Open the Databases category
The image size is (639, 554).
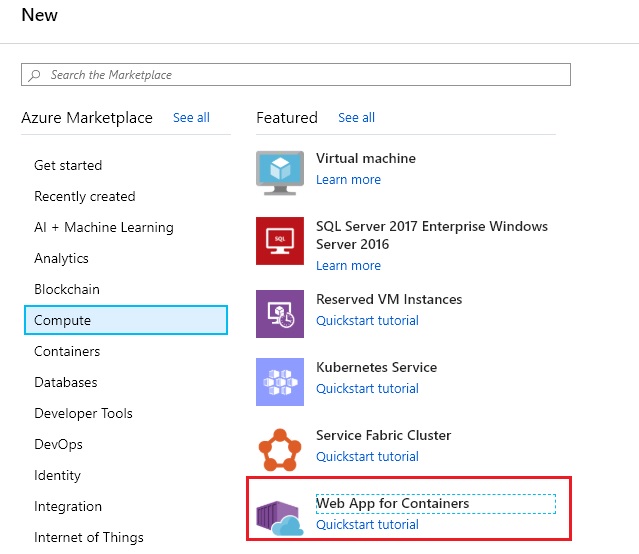tap(66, 382)
